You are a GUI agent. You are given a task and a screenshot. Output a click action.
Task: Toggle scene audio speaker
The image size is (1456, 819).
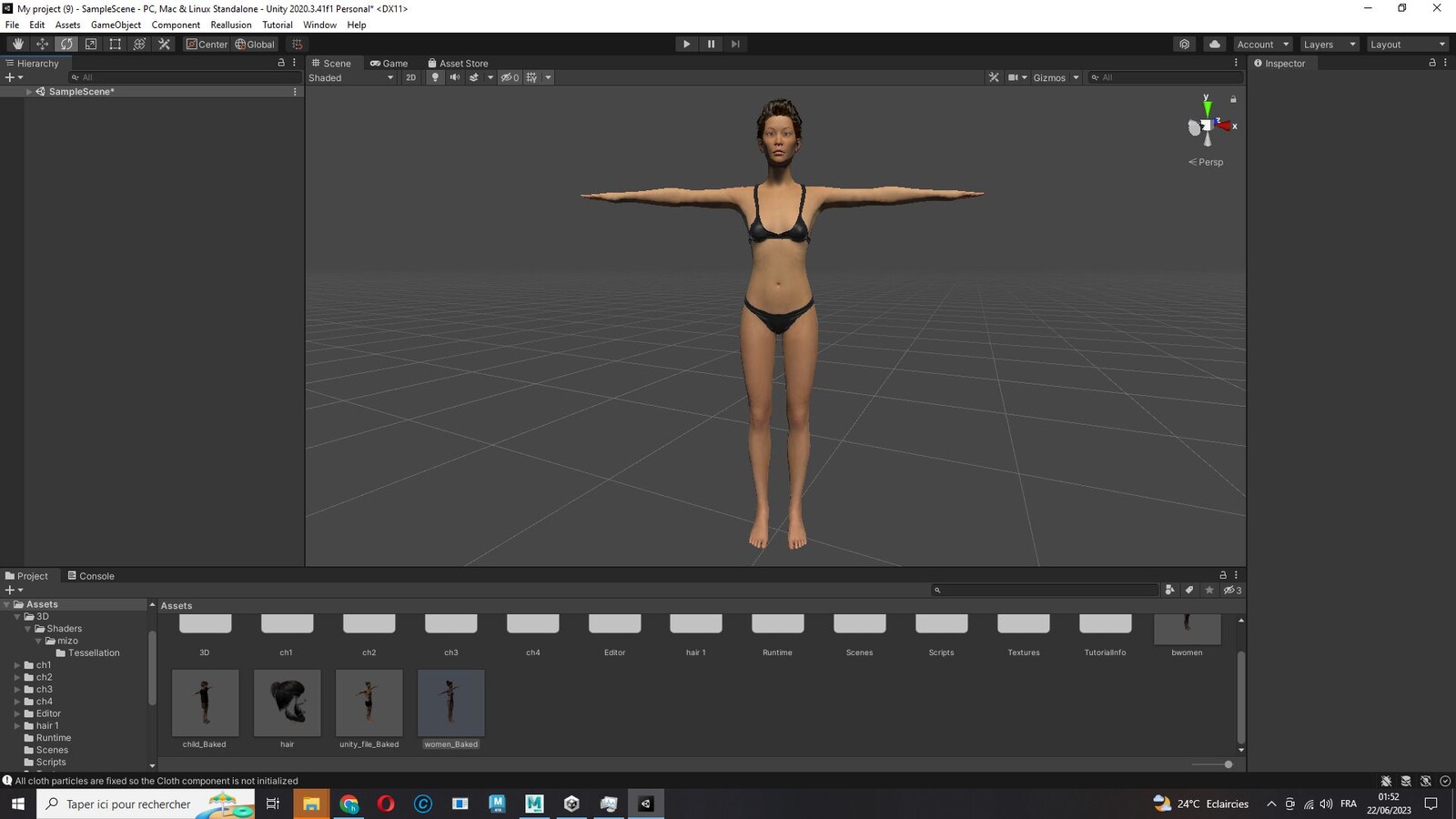click(x=454, y=77)
